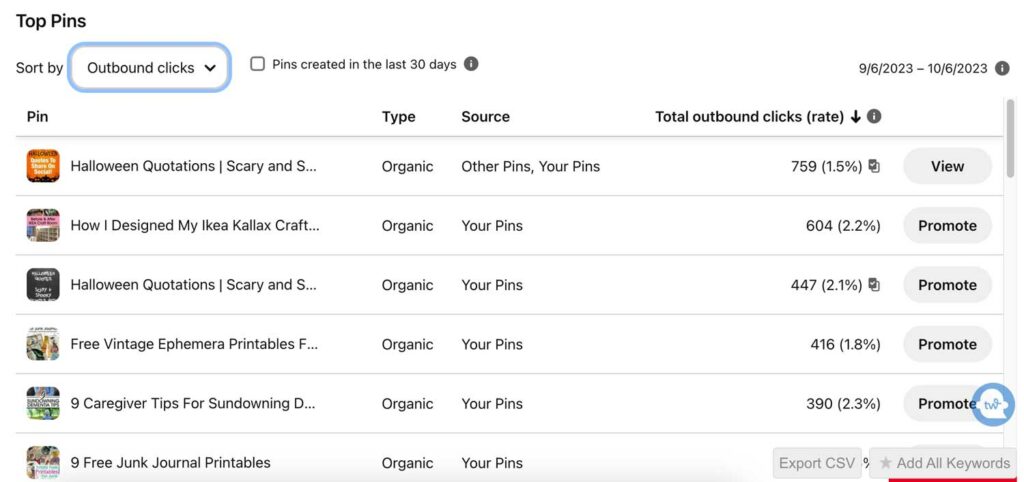The height and width of the screenshot is (482, 1024).
Task: Open the Outbound clicks sort dropdown
Action: 150,68
